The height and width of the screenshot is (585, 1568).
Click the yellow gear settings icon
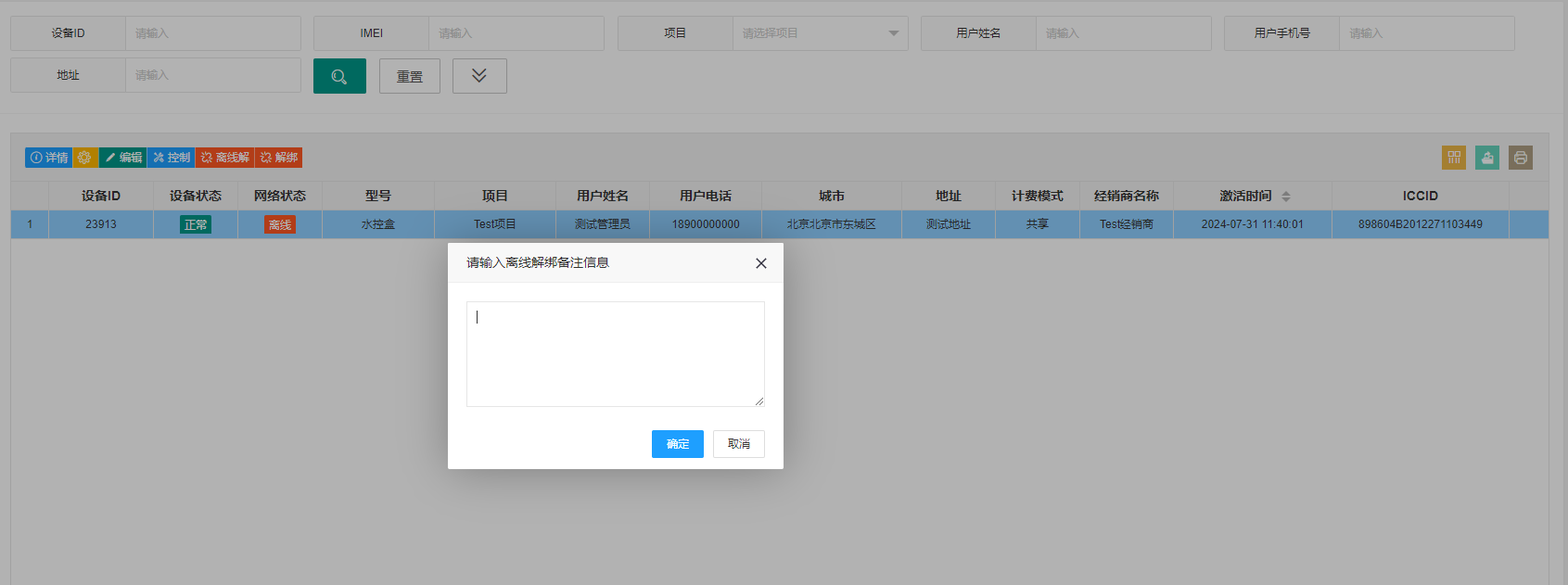coord(85,158)
